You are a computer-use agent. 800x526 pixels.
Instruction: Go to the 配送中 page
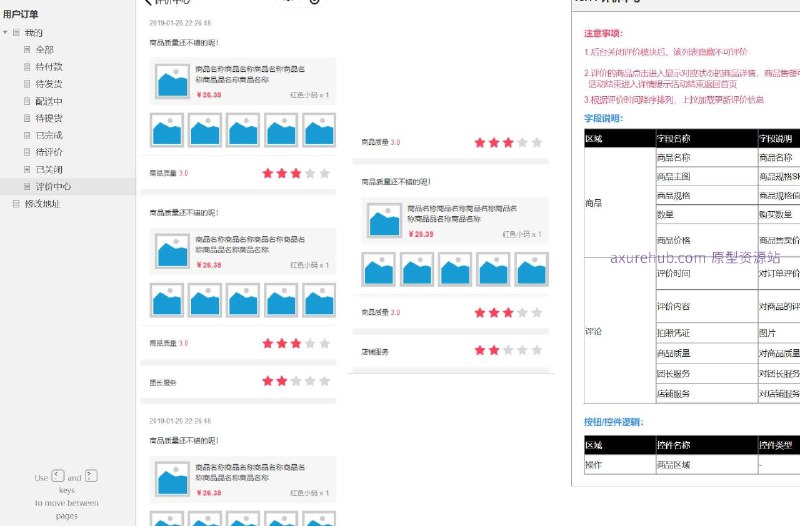49,101
